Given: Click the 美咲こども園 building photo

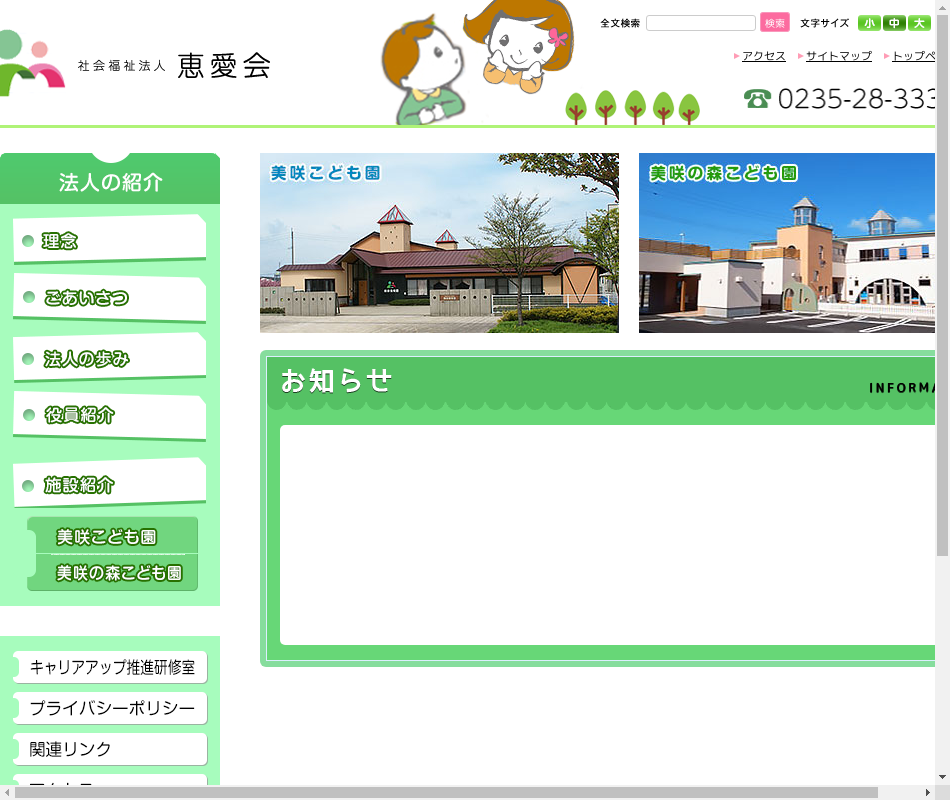Looking at the screenshot, I should coord(439,243).
